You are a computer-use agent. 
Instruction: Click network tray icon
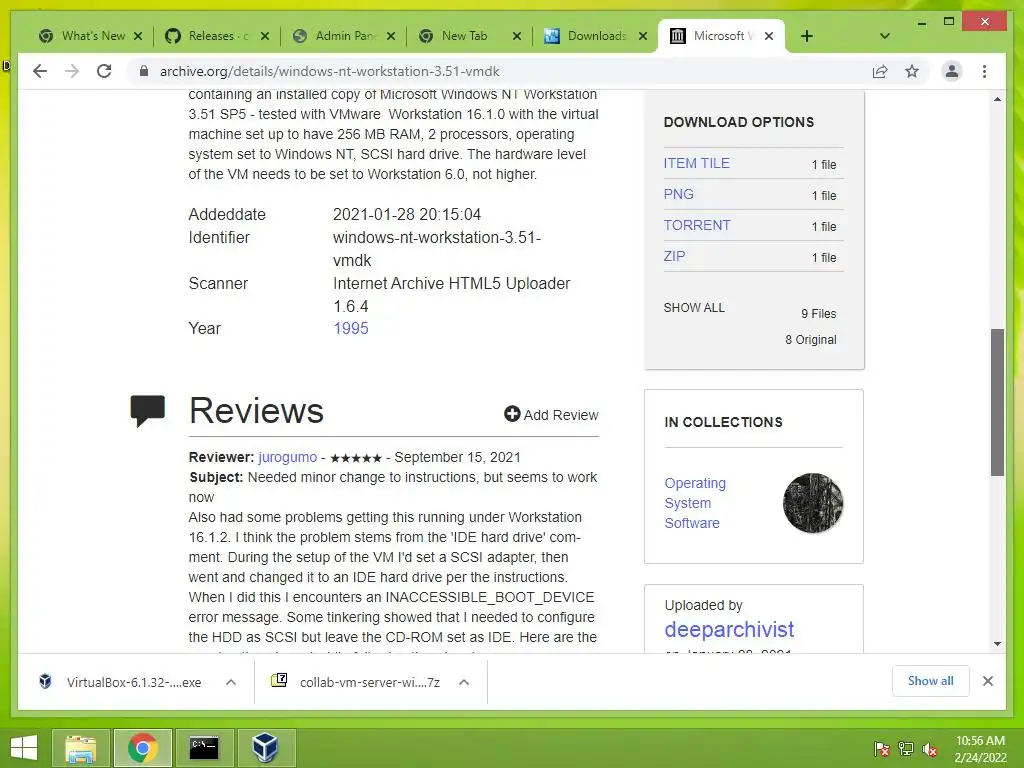[x=906, y=749]
